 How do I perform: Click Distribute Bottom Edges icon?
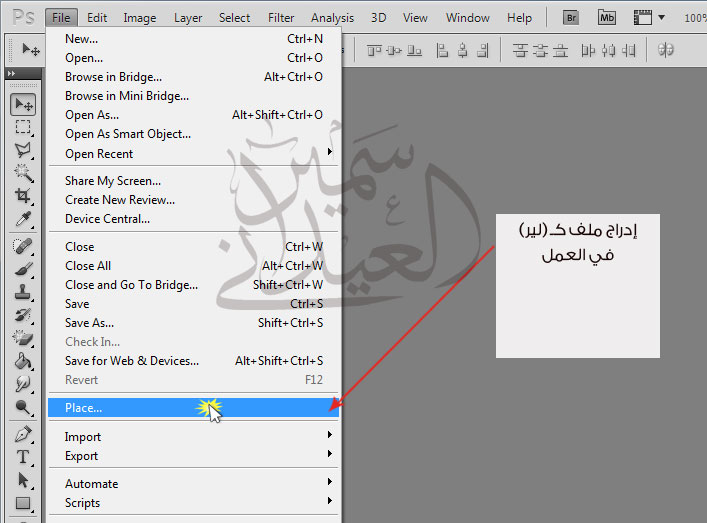(x=560, y=50)
